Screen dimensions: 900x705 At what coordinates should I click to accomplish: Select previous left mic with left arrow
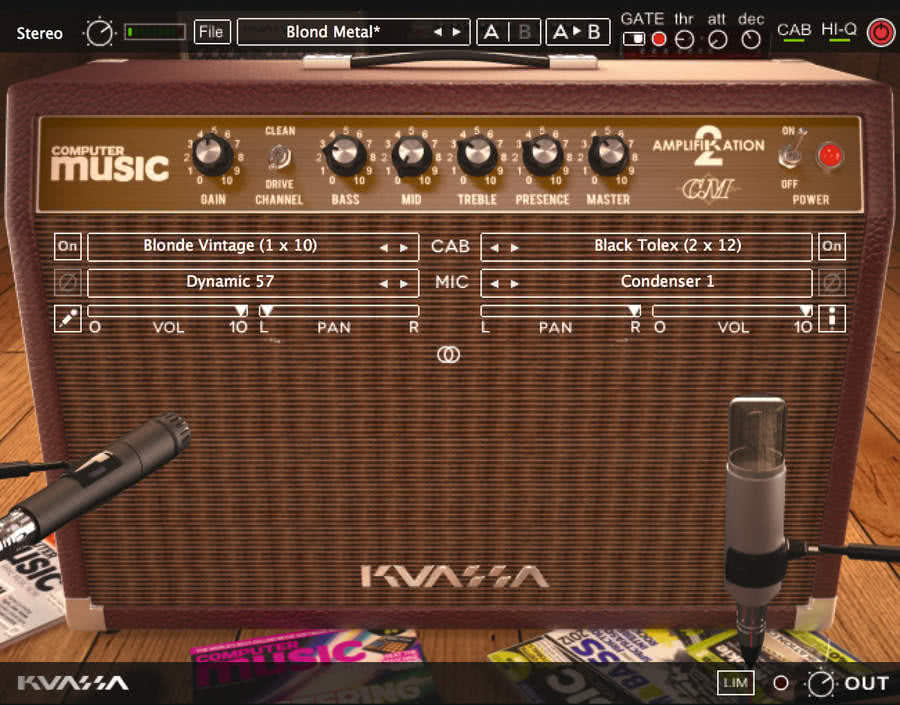coord(384,284)
